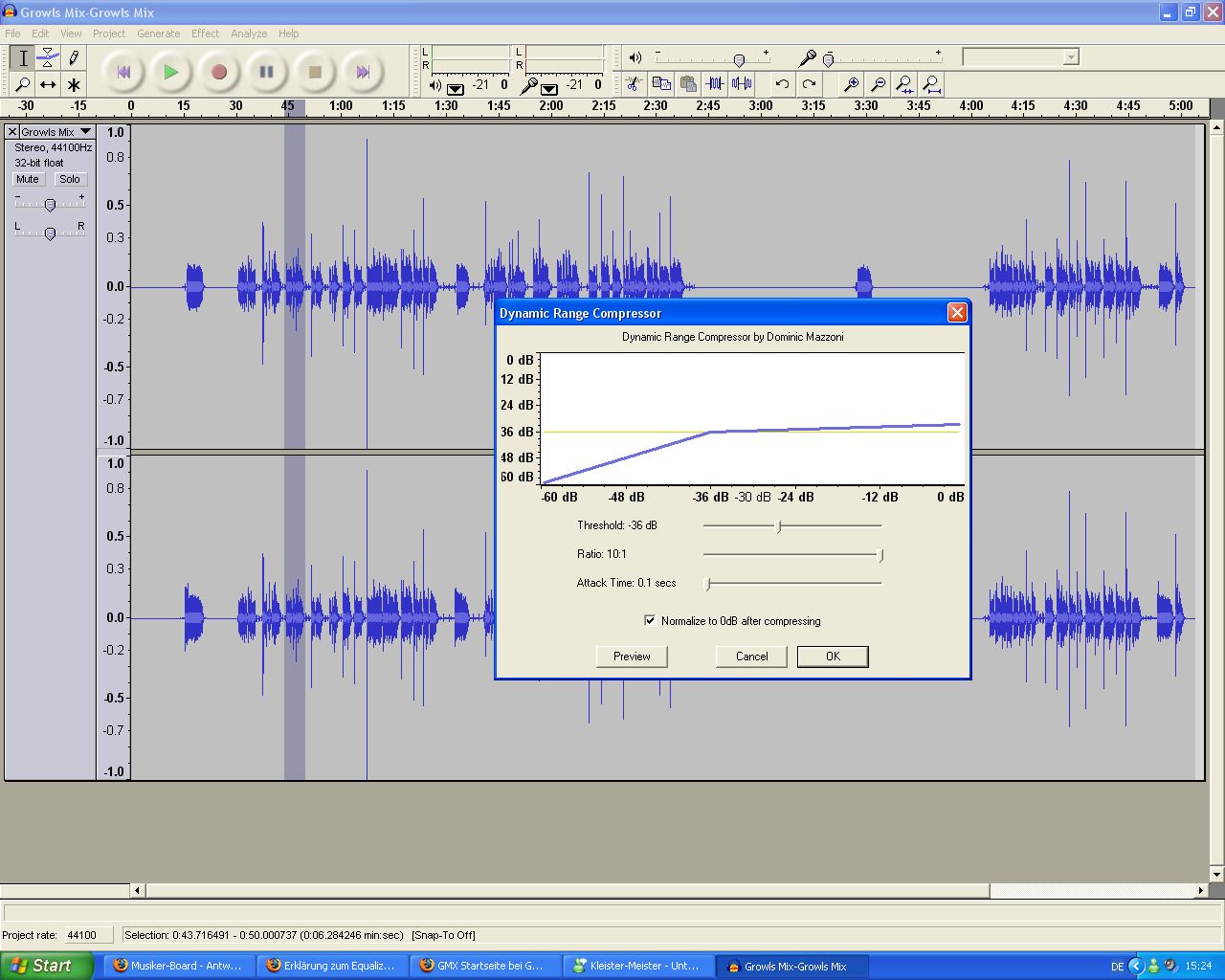Click the Silence Selection icon
This screenshot has width=1225, height=980.
(x=742, y=84)
